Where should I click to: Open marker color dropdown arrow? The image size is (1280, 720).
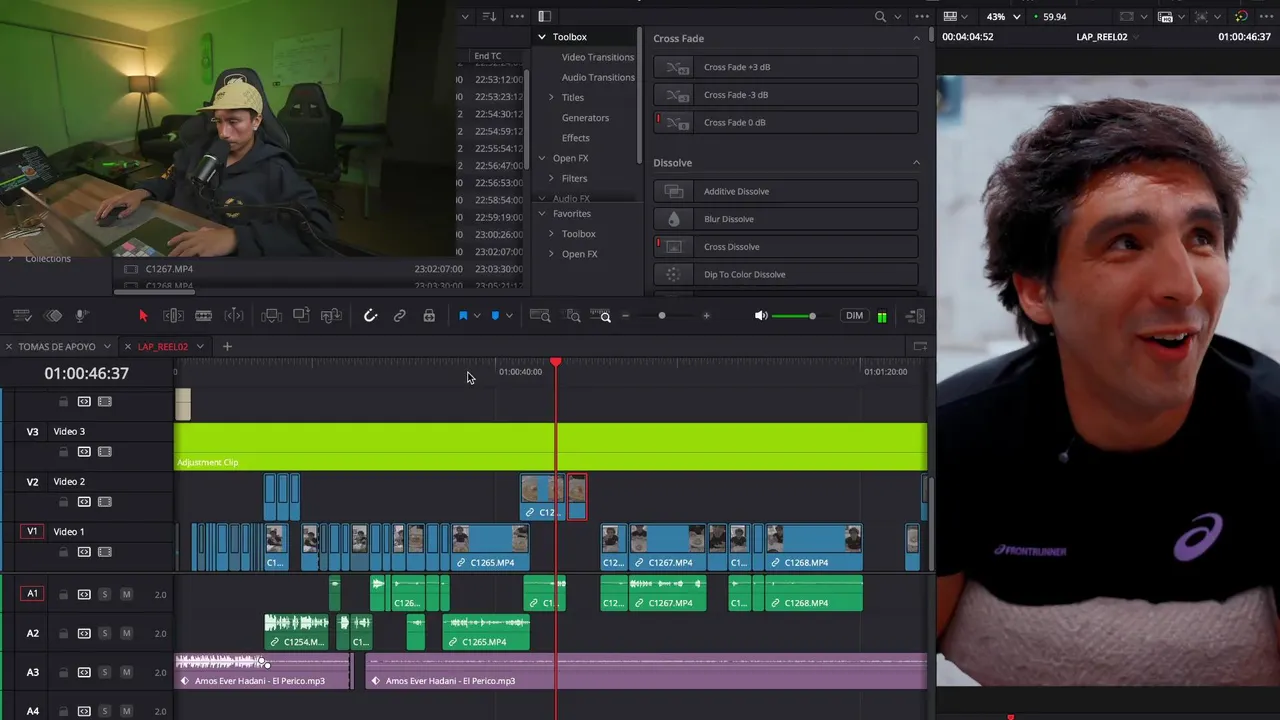point(509,316)
